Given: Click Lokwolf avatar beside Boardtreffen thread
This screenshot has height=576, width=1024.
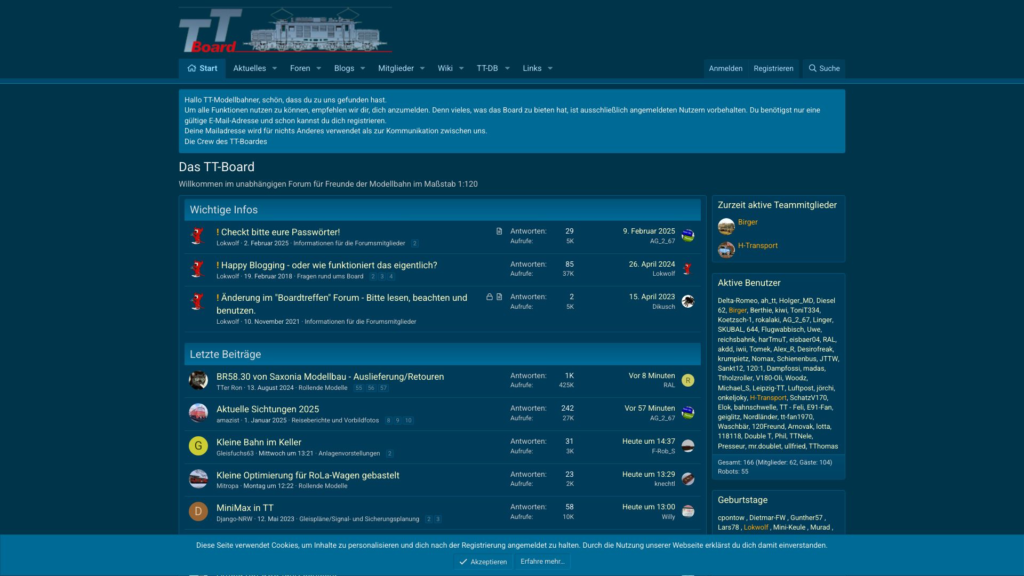Looking at the screenshot, I should click(198, 301).
